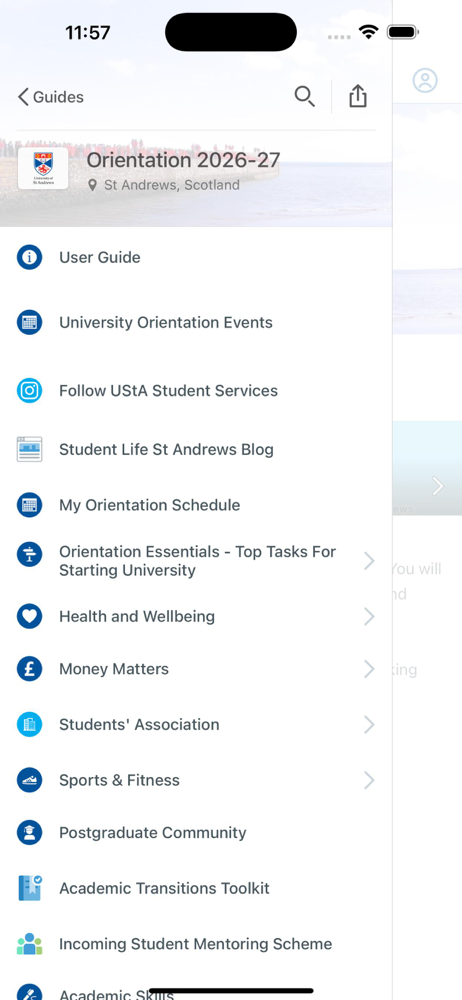This screenshot has width=462, height=1000.
Task: Tap the University of St Andrews crest thumbnail
Action: pyautogui.click(x=43, y=168)
